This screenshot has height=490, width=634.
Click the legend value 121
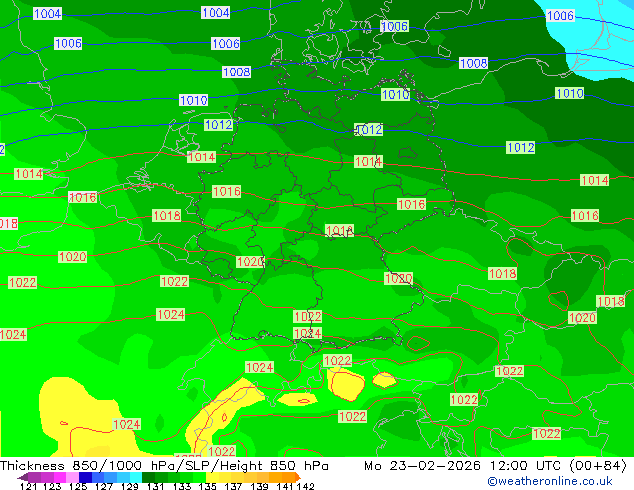(x=28, y=486)
